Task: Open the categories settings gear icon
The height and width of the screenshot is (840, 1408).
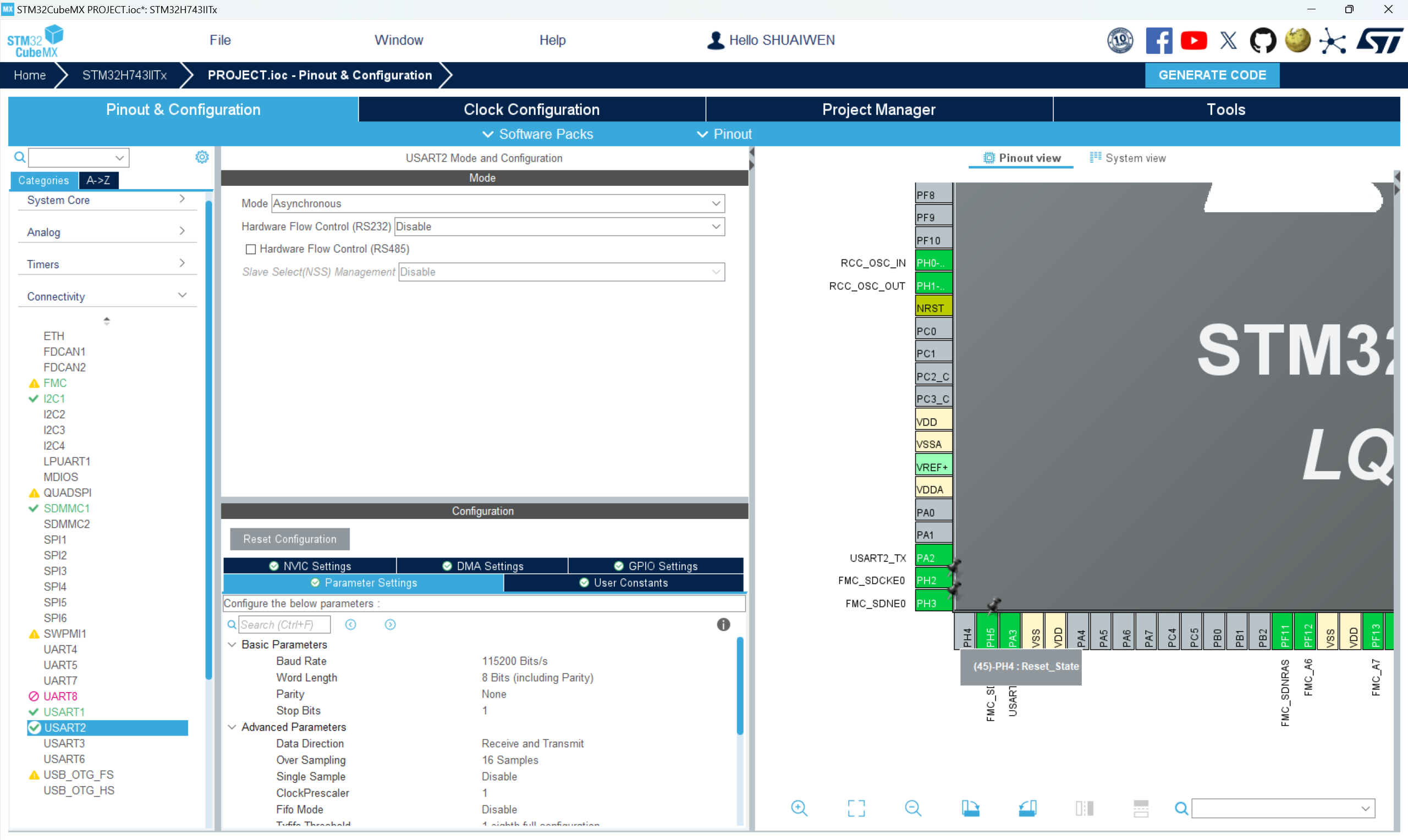Action: pos(201,157)
